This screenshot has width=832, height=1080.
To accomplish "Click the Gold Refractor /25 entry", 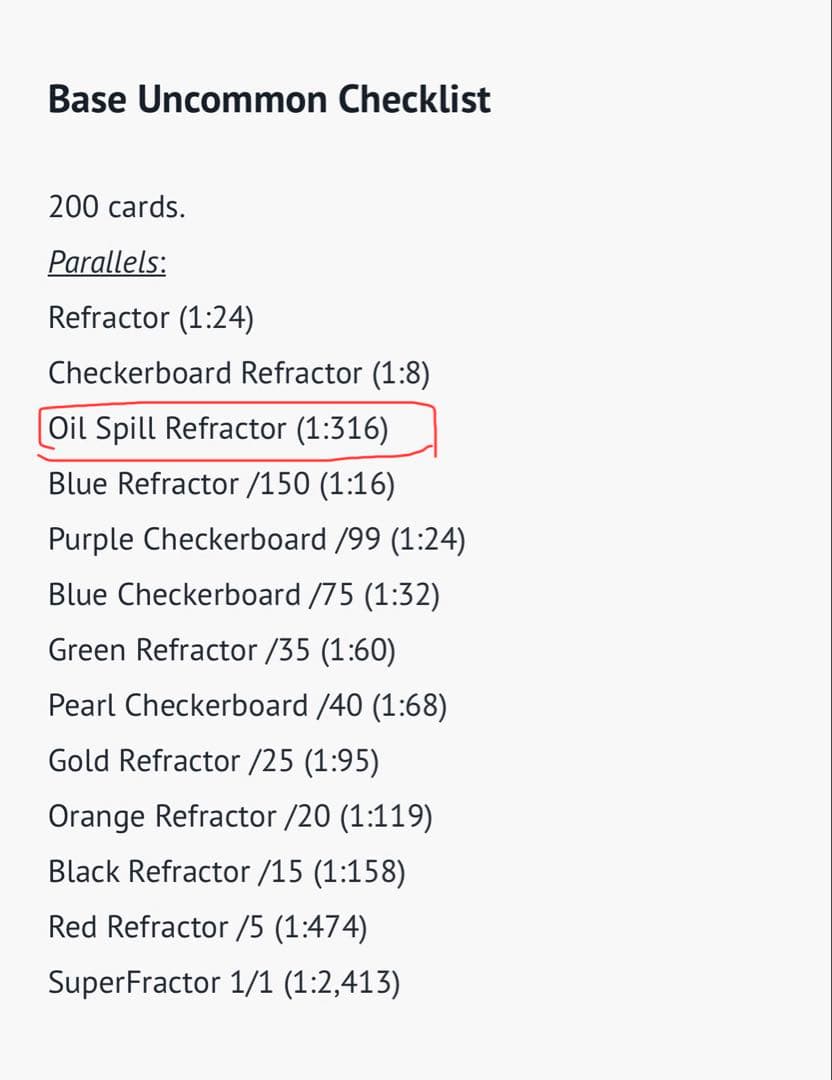I will point(214,761).
